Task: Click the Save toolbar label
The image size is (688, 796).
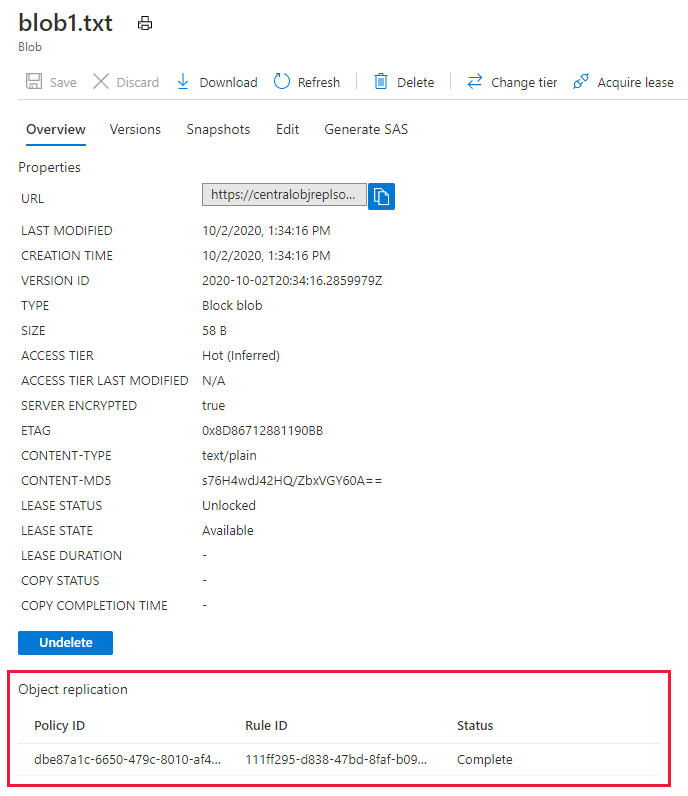Action: pyautogui.click(x=63, y=82)
